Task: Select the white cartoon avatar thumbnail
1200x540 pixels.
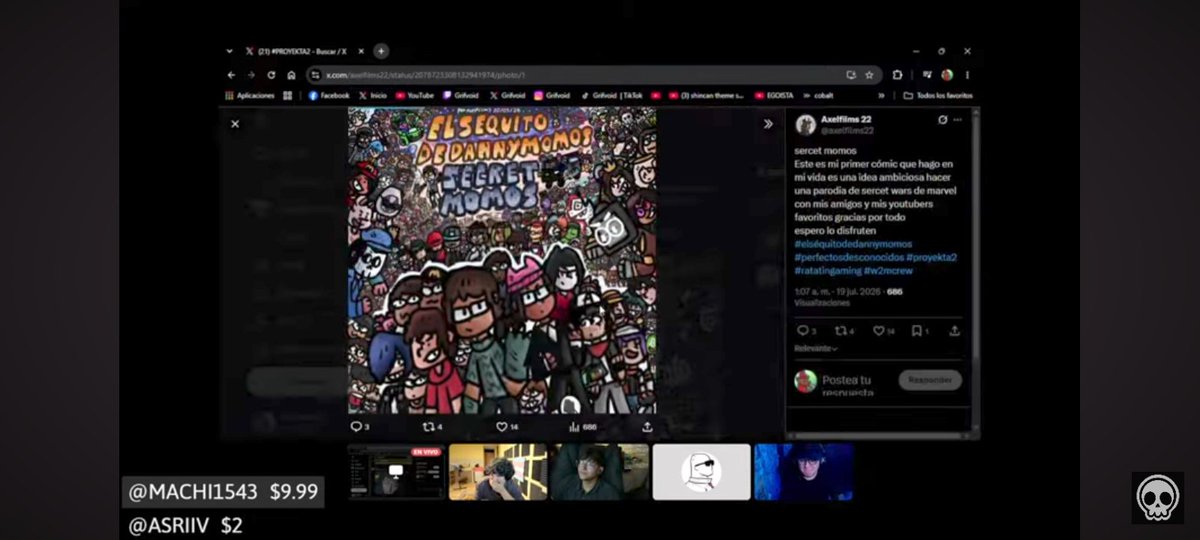Action: [702, 472]
